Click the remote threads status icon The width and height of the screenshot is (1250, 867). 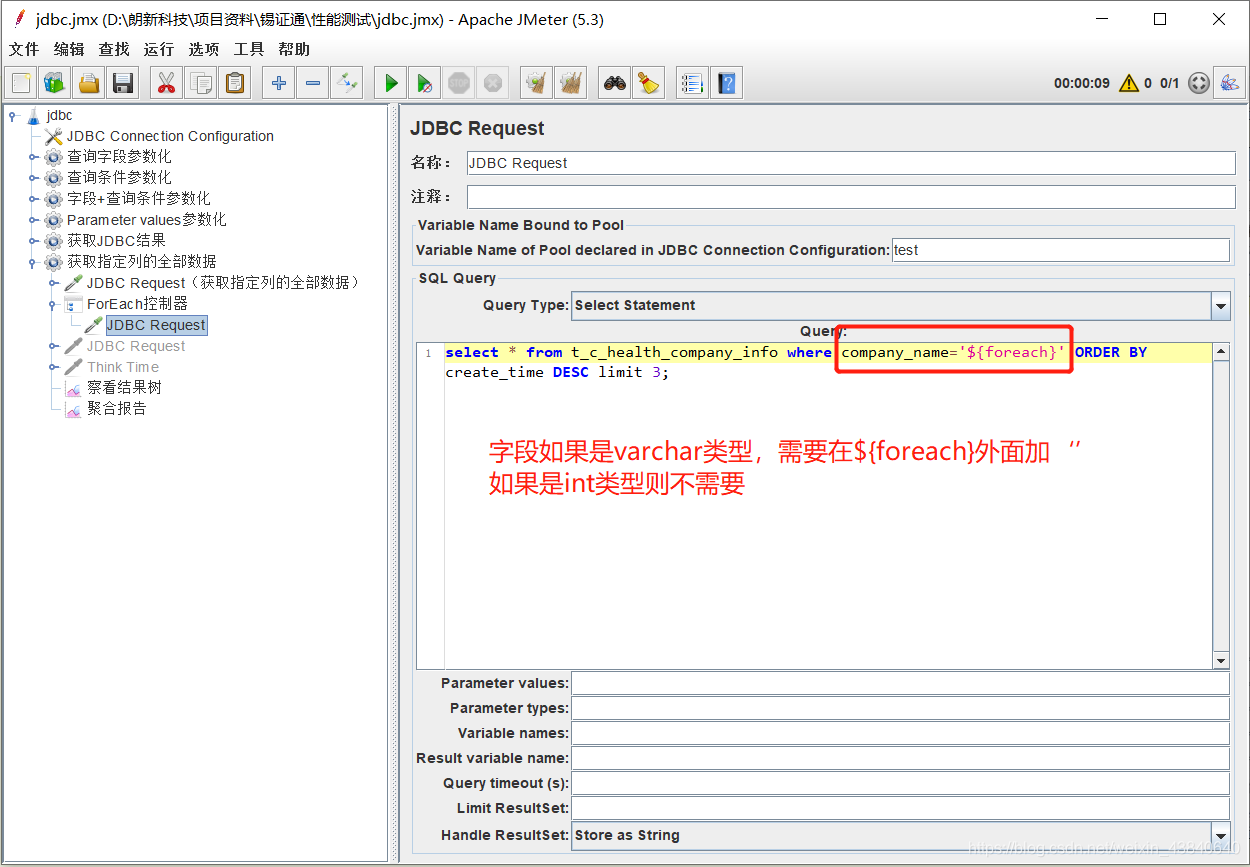tap(1199, 83)
